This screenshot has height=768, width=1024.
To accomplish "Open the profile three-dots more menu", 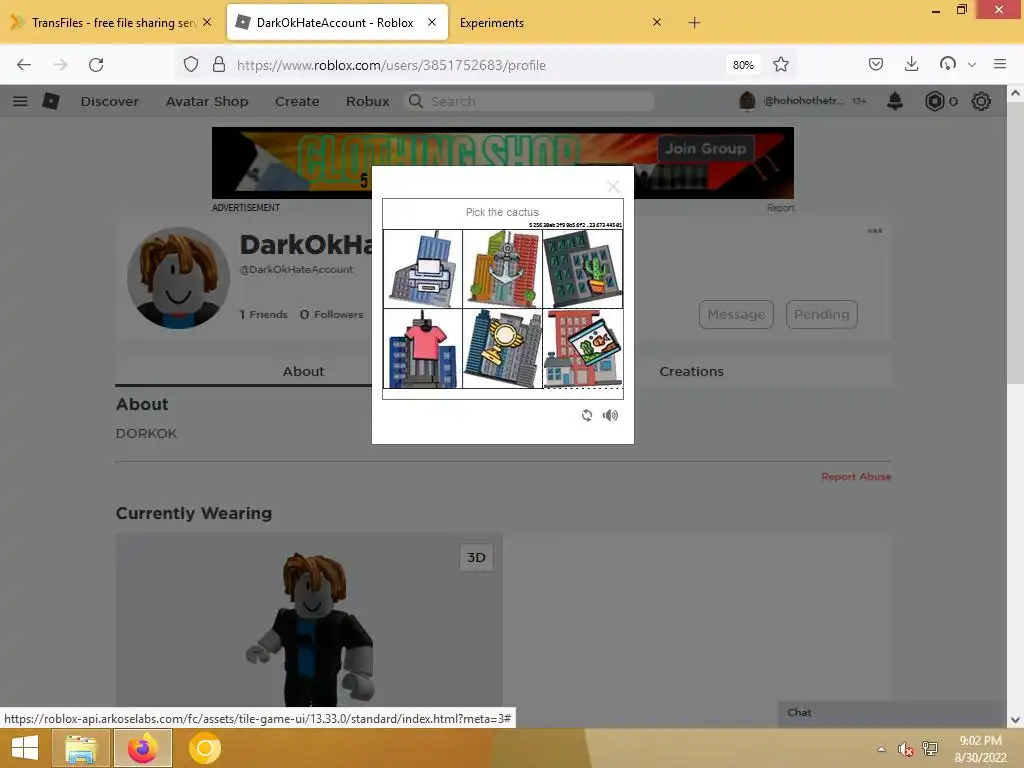I will (874, 231).
